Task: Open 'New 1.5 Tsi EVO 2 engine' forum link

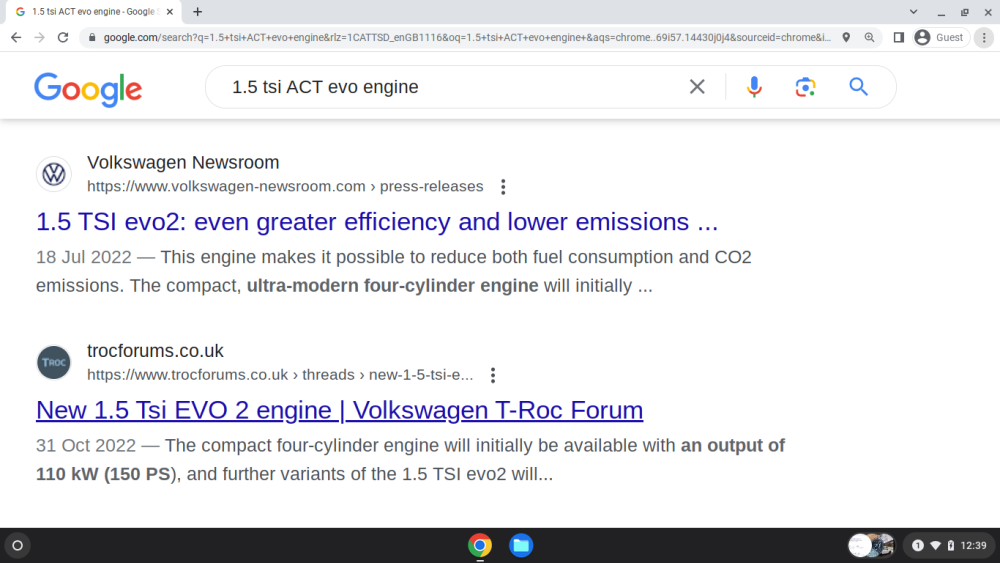Action: click(x=339, y=410)
